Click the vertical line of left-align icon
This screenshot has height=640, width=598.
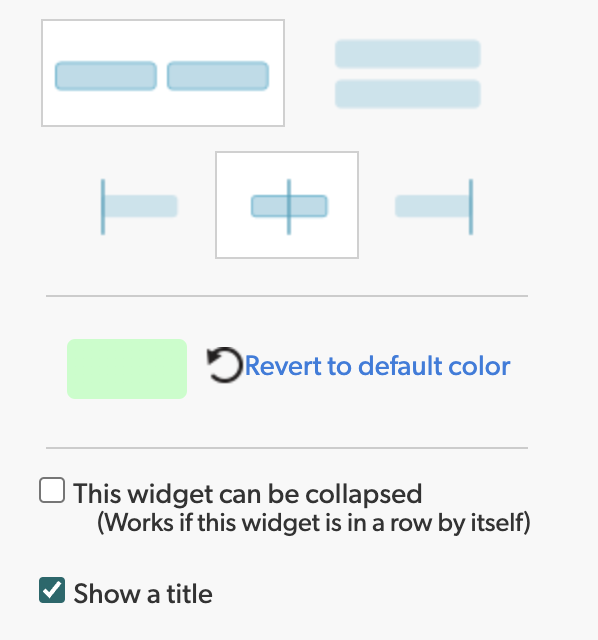(103, 207)
